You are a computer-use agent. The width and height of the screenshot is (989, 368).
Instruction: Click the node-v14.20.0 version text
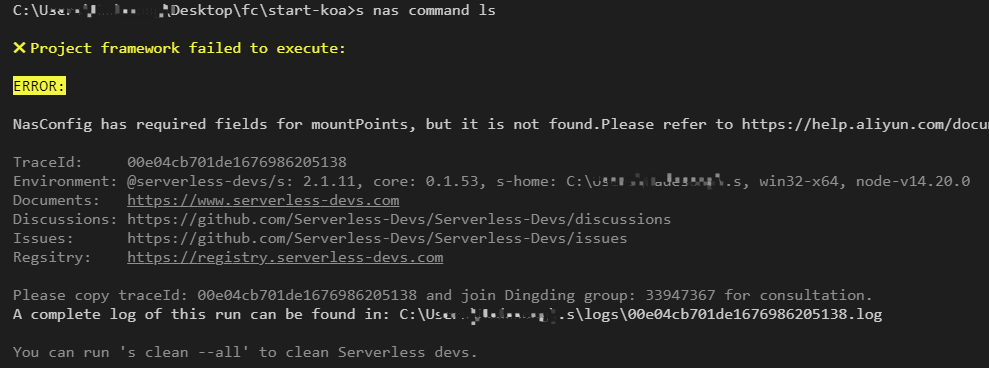point(913,182)
